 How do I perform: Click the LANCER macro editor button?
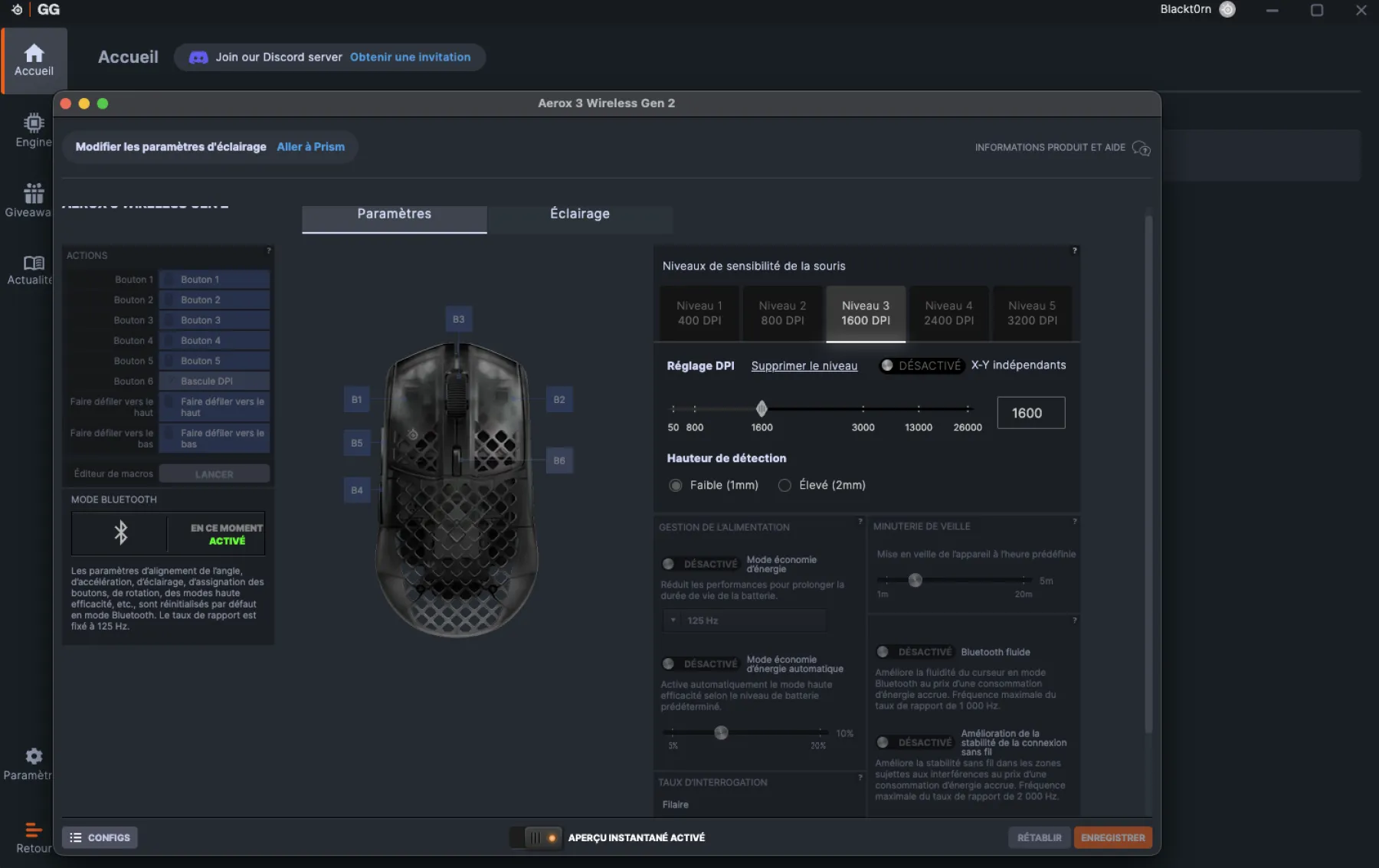click(x=214, y=474)
